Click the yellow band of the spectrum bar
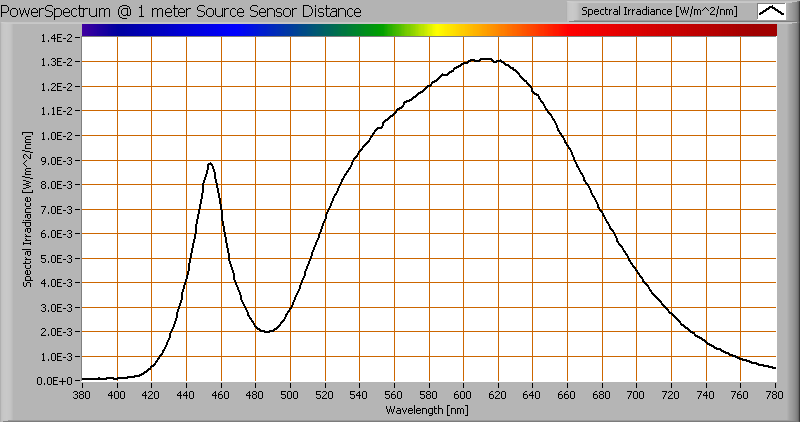Viewport: 800px width, 422px height. click(440, 30)
